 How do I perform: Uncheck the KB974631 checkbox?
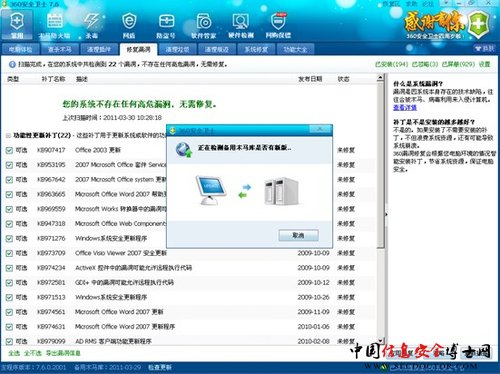click(x=9, y=327)
